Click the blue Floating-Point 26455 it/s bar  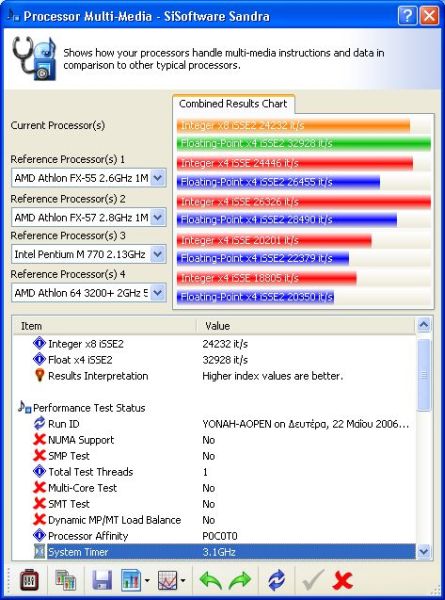pos(278,182)
